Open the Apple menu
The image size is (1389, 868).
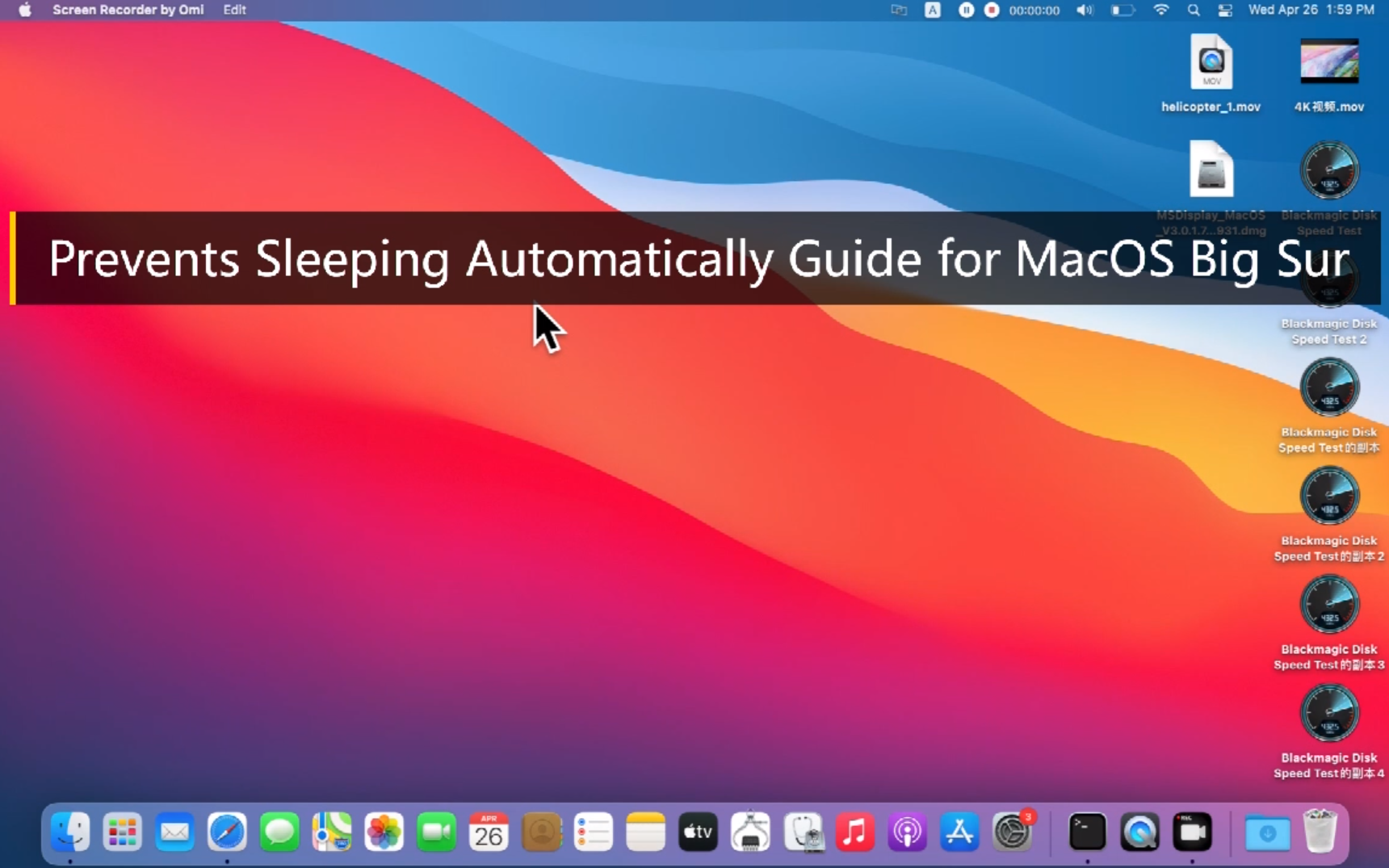[23, 10]
